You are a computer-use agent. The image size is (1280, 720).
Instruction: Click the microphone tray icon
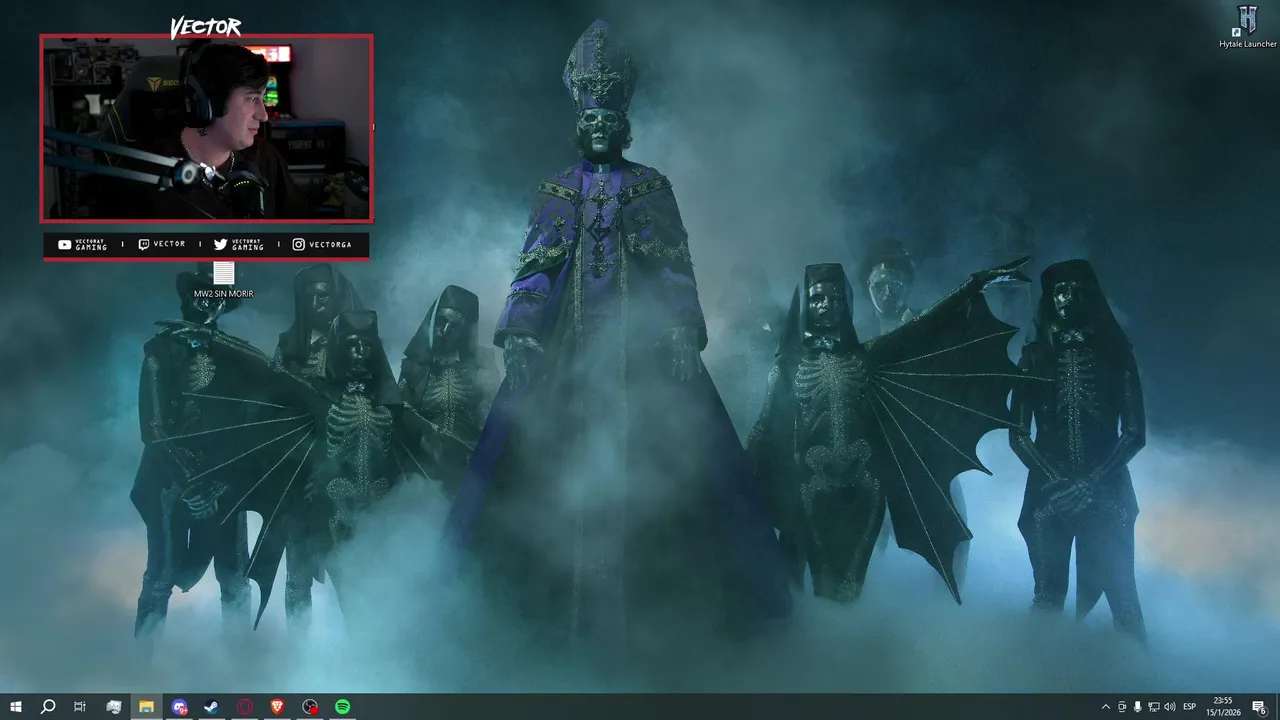point(1138,707)
